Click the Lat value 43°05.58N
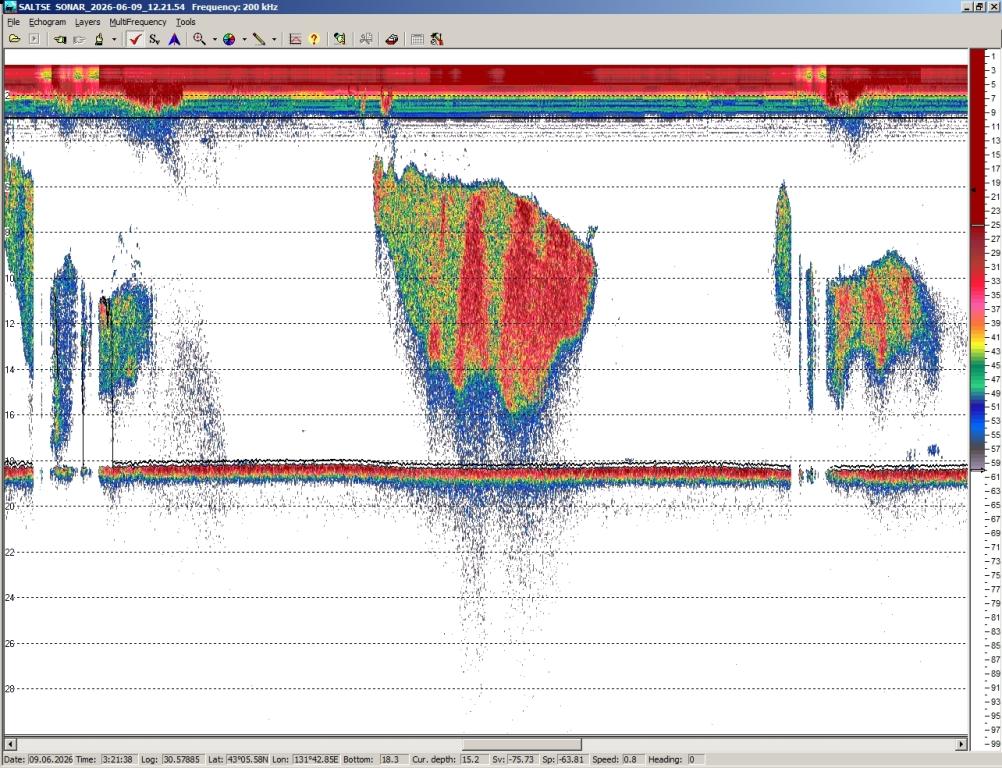The image size is (1002, 768). [247, 760]
